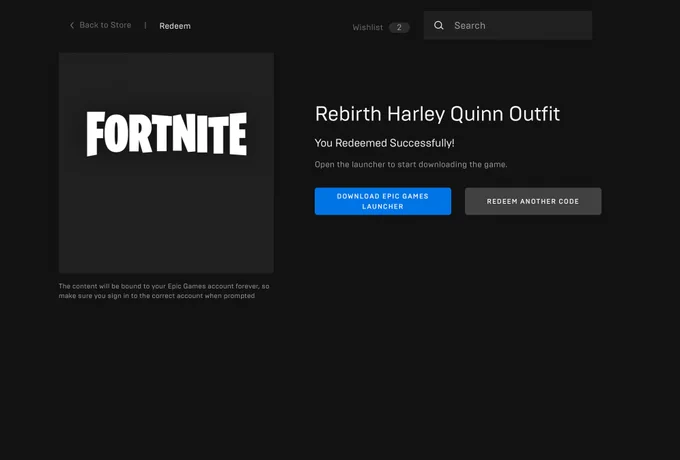Click the Wishlist count badge showing 2
The image size is (680, 460).
[399, 27]
